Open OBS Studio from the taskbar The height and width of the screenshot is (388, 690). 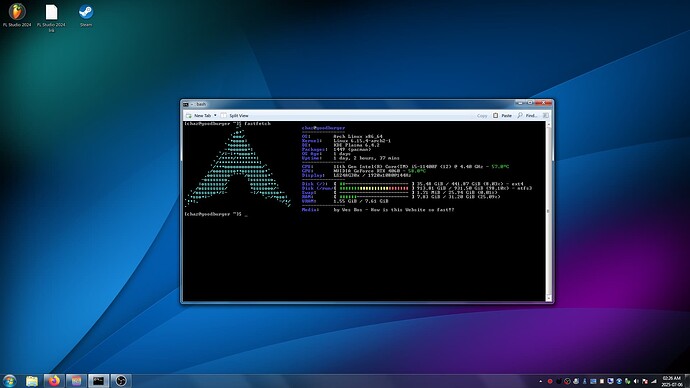pyautogui.click(x=121, y=381)
